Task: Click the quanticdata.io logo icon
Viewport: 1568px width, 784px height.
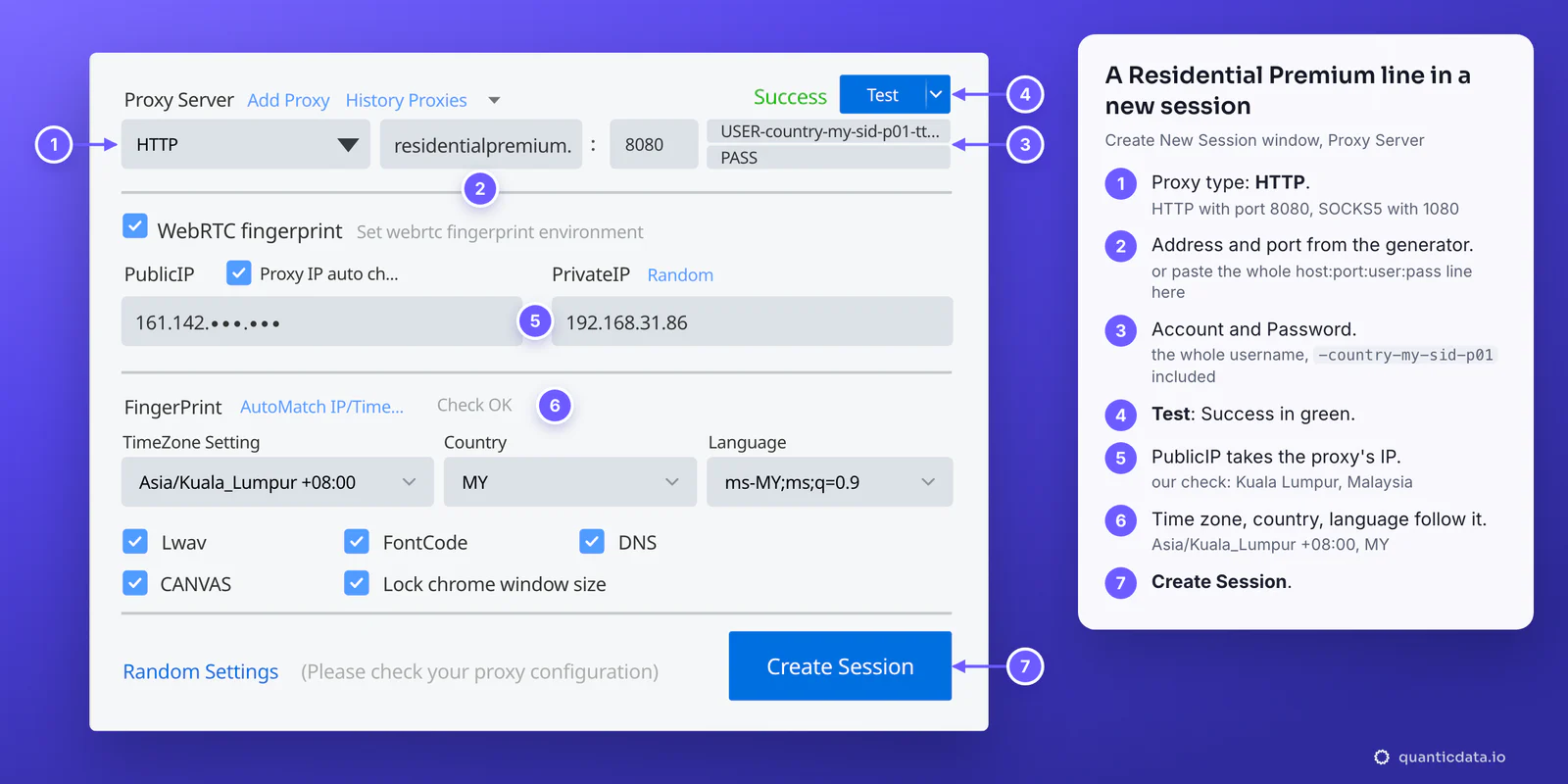Action: (x=1382, y=757)
